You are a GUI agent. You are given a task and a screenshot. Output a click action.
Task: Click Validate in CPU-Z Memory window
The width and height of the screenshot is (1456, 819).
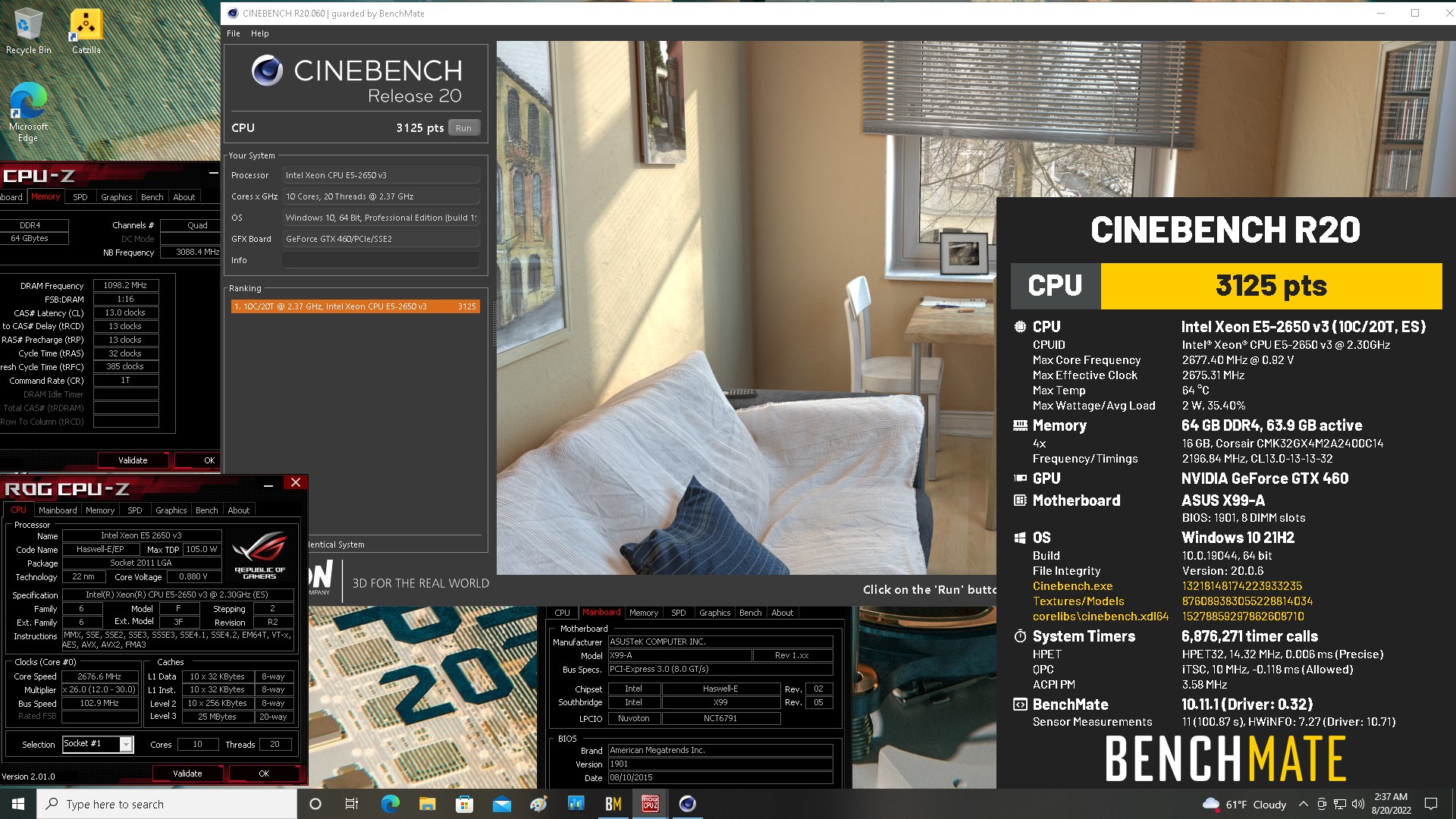[x=133, y=460]
